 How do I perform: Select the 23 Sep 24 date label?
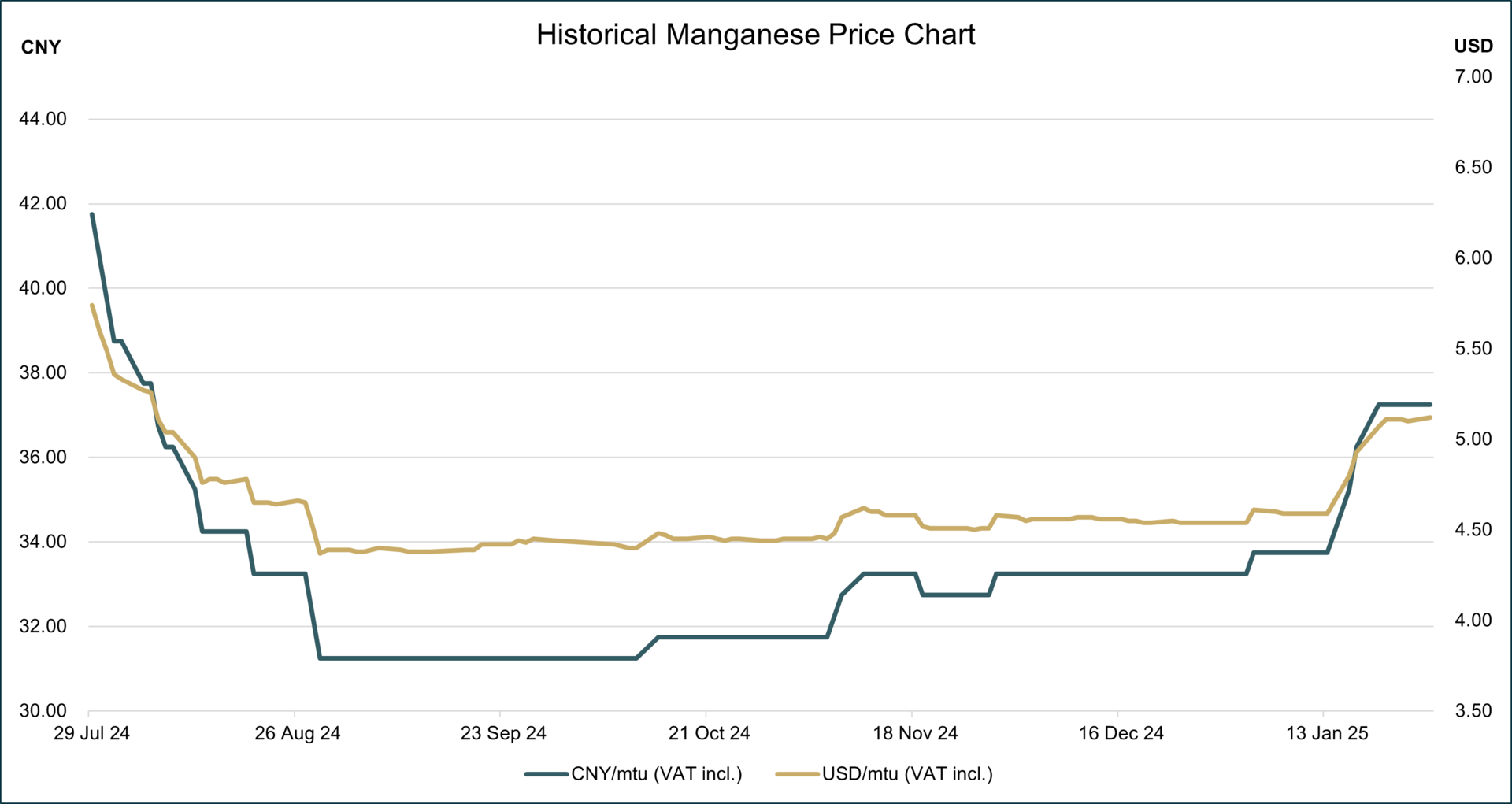point(503,734)
